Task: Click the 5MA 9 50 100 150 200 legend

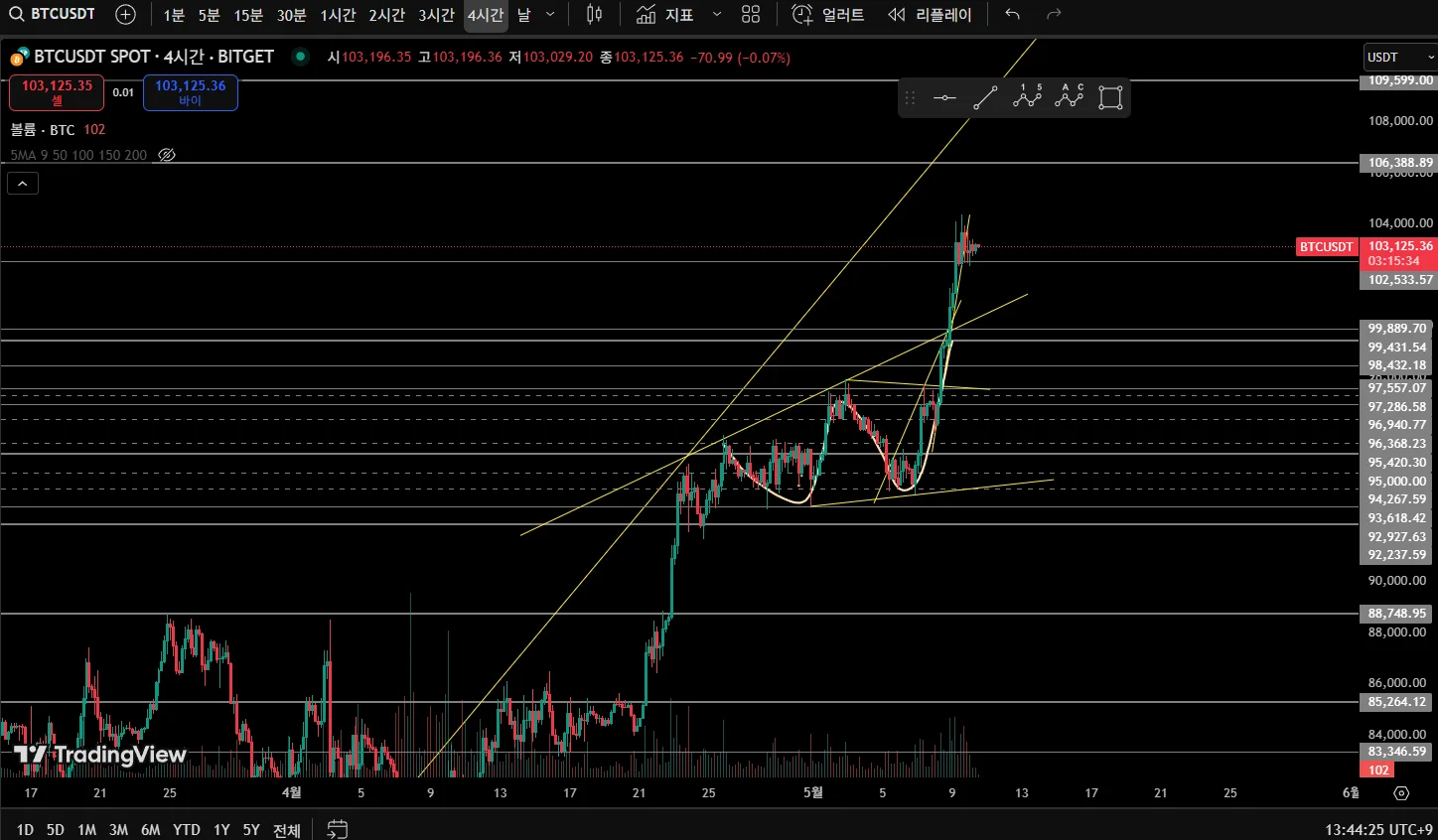Action: (x=78, y=155)
